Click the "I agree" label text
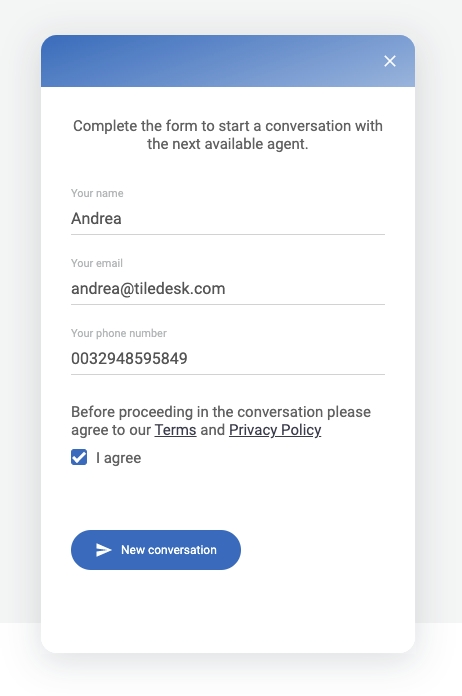The image size is (462, 696). 118,458
